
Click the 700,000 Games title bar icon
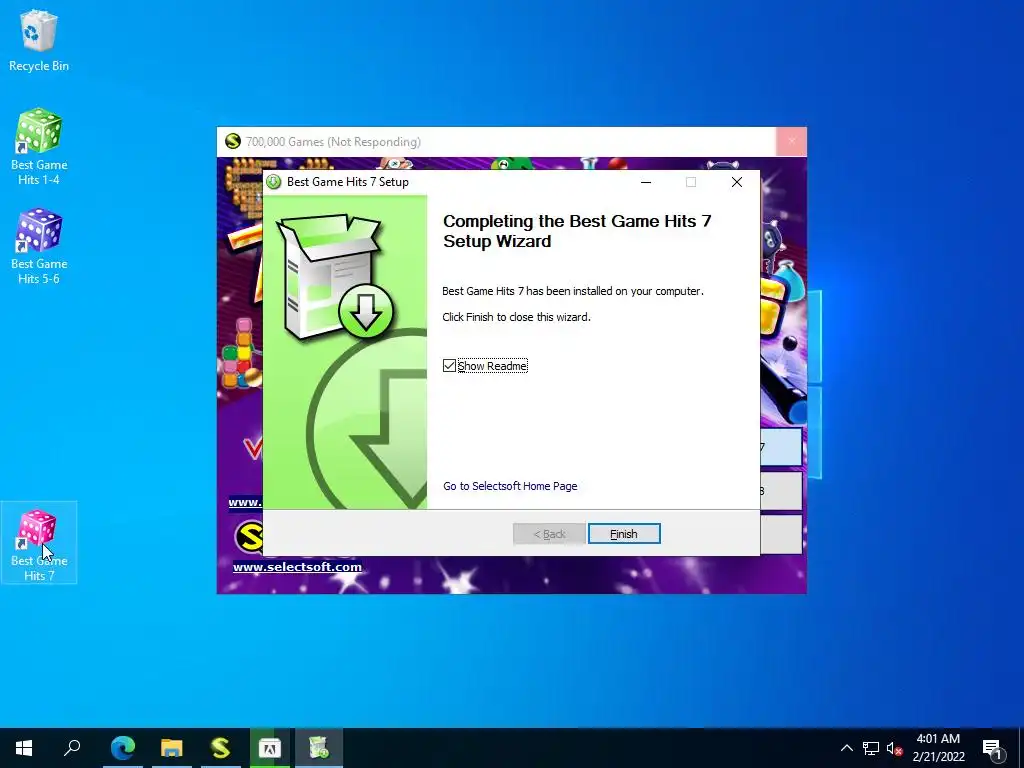pos(232,141)
